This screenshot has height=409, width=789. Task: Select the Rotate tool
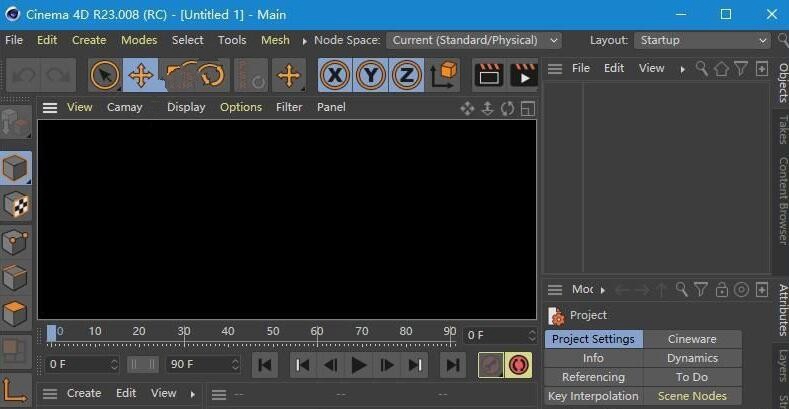coord(211,75)
